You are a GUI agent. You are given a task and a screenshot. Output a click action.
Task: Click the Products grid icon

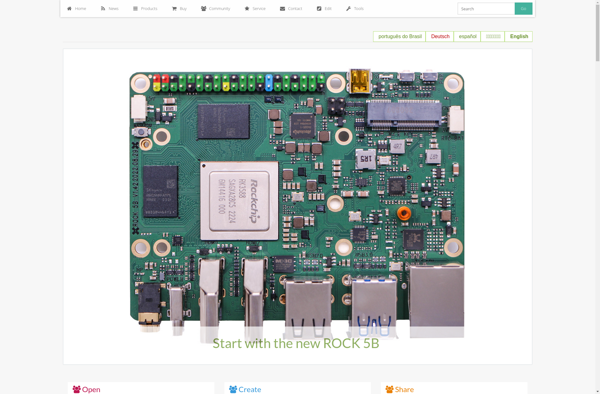coord(135,8)
